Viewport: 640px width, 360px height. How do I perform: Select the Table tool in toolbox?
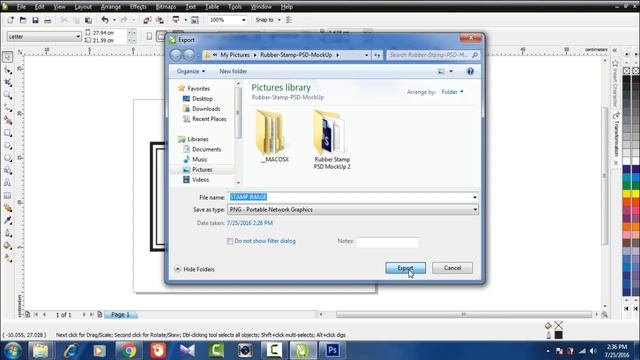point(7,196)
